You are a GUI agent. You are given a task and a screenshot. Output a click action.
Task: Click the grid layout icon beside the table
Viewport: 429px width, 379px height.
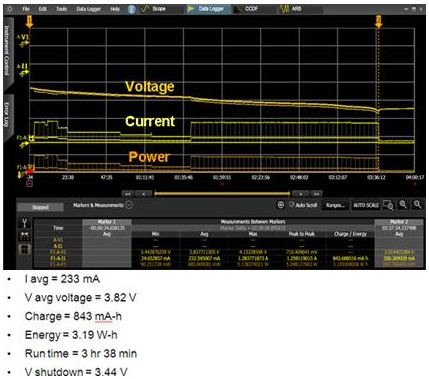point(25,249)
